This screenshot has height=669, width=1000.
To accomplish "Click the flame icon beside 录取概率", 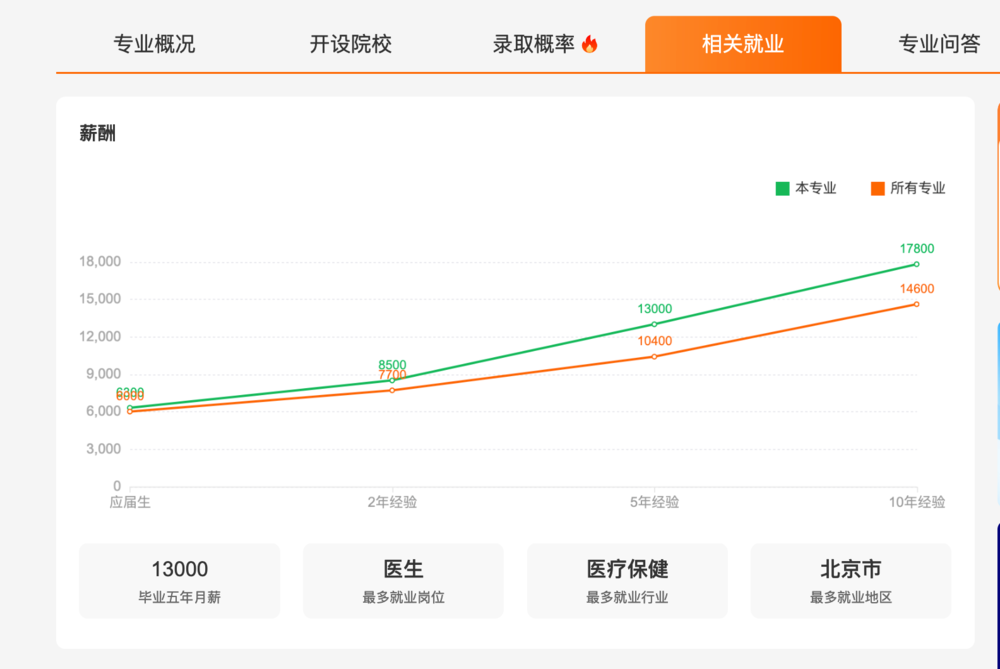I will pyautogui.click(x=589, y=44).
